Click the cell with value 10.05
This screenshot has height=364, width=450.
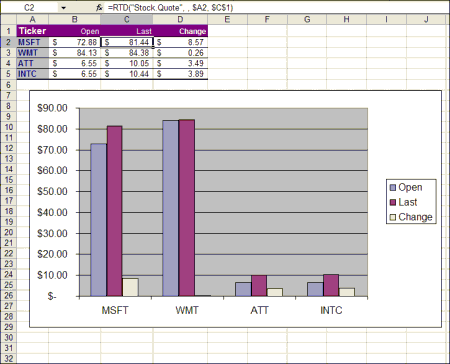tap(127, 63)
